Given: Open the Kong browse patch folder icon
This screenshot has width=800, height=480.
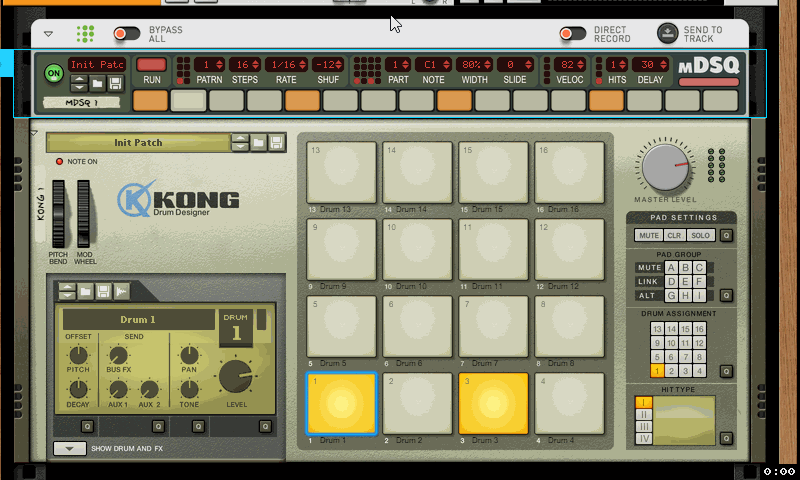Looking at the screenshot, I should tap(258, 142).
